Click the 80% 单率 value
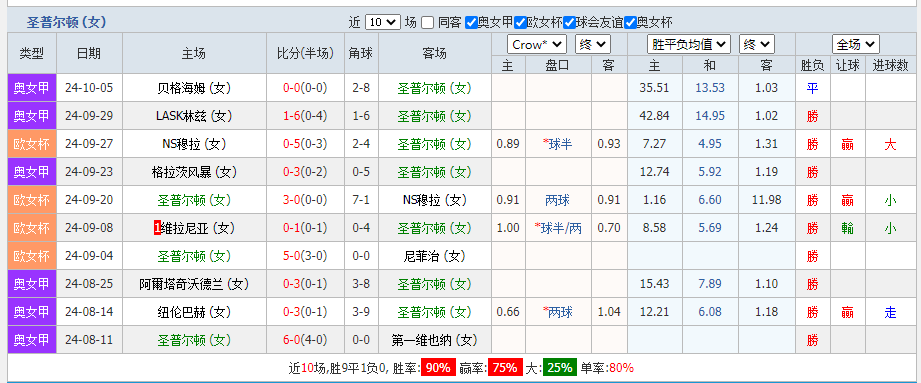Image resolution: width=921 pixels, height=383 pixels. click(x=621, y=368)
